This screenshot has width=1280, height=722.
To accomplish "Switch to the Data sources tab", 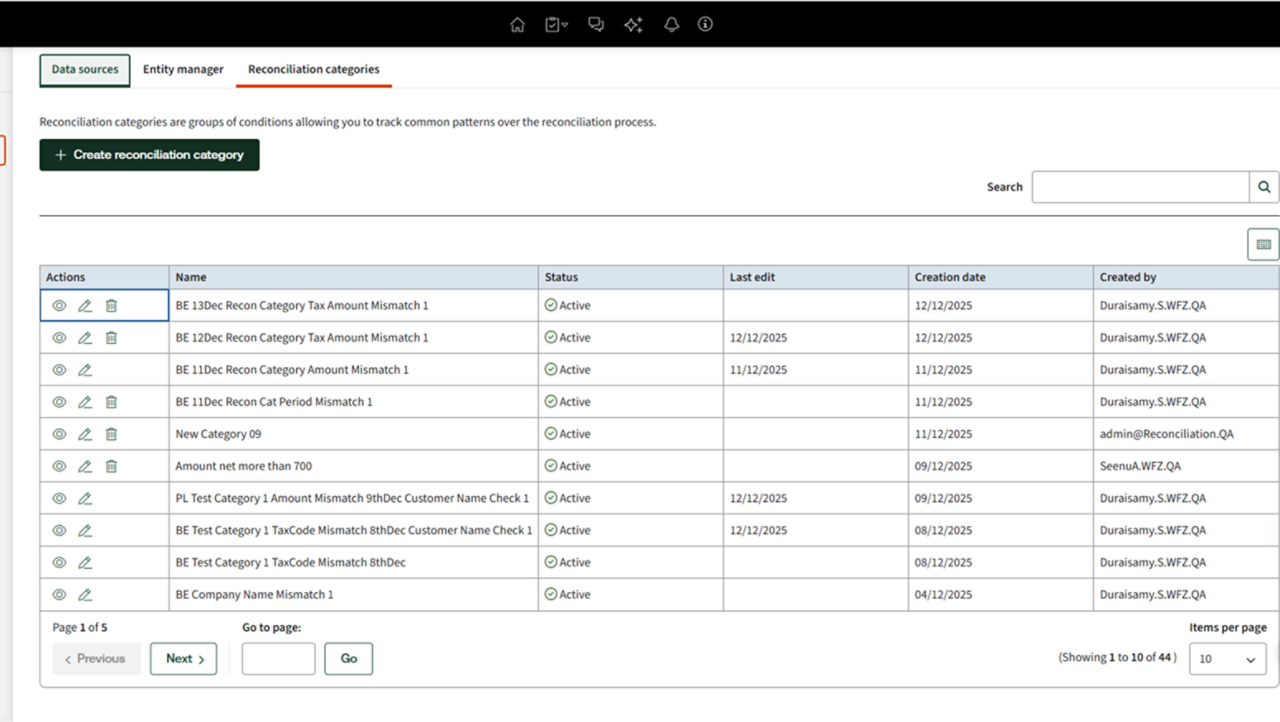I will pos(85,70).
